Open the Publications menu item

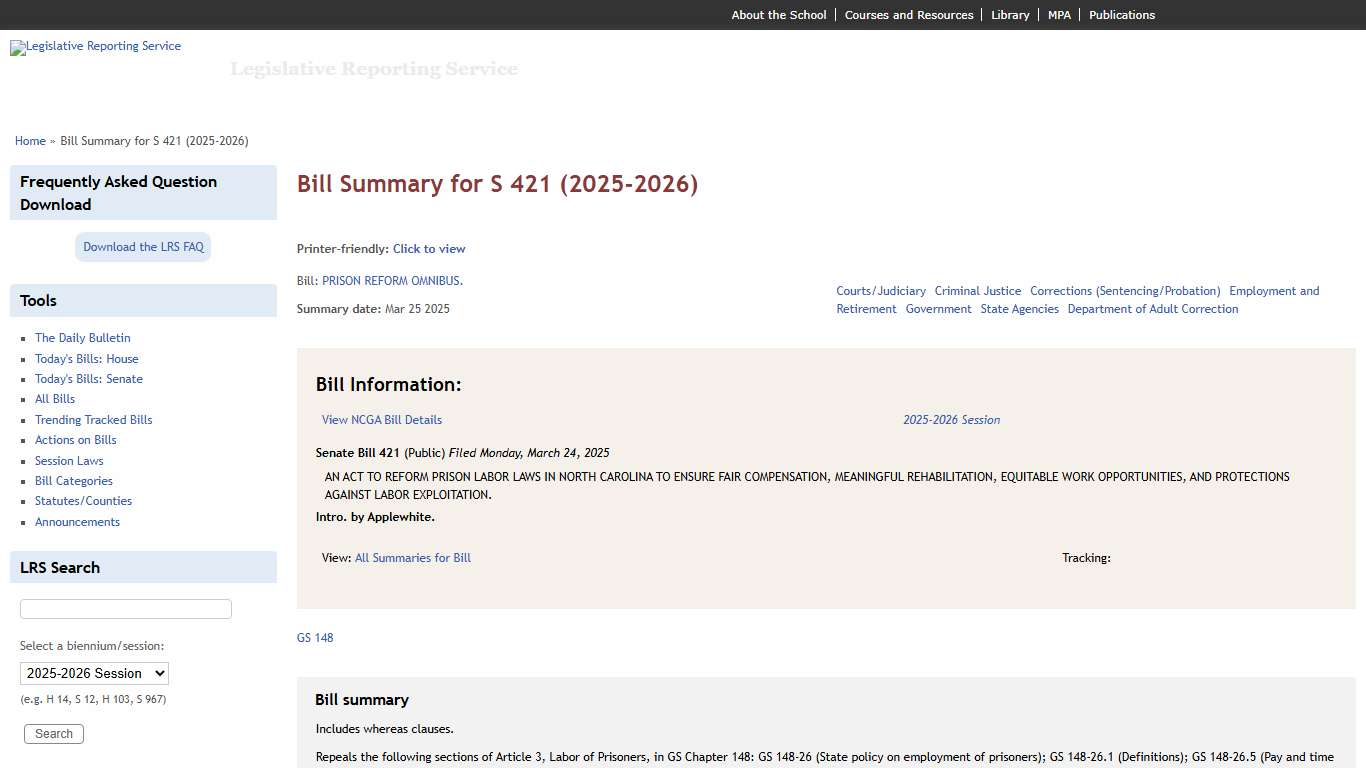(x=1122, y=14)
